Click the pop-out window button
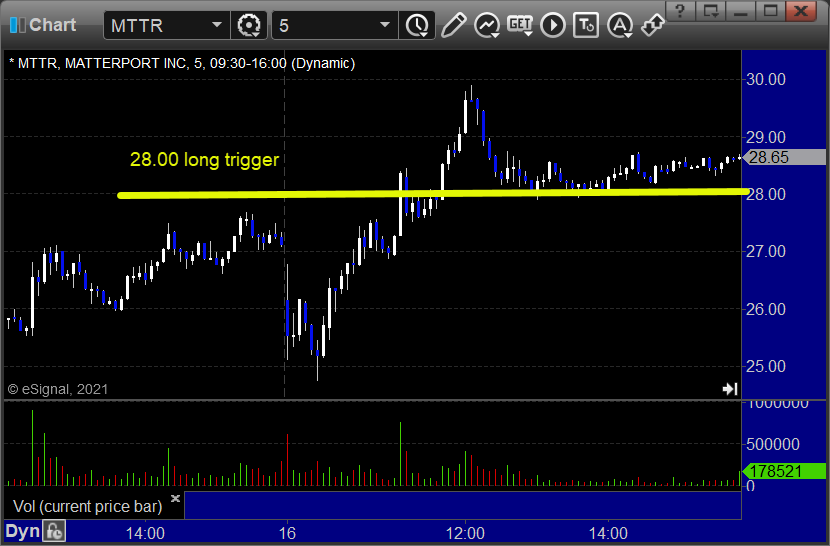The height and width of the screenshot is (546, 830). pos(710,11)
